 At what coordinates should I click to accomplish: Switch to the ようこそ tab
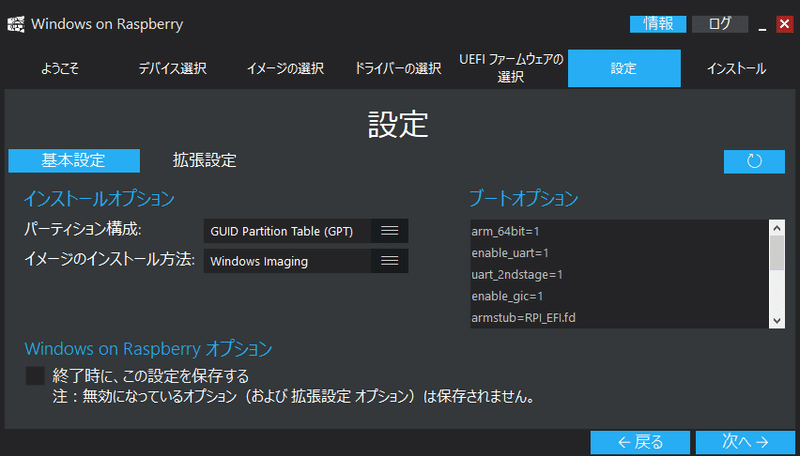[60, 68]
